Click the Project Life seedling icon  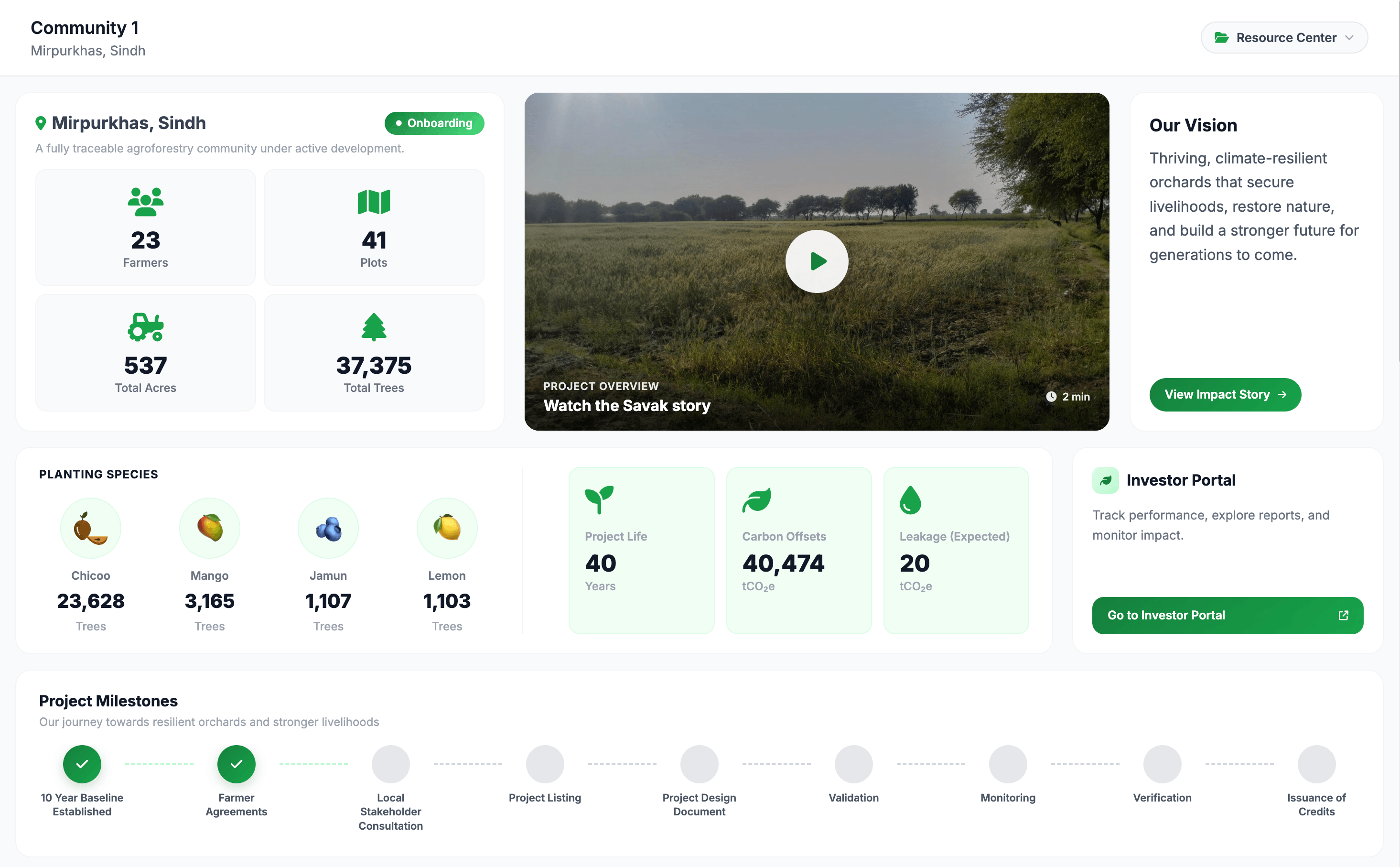click(599, 499)
